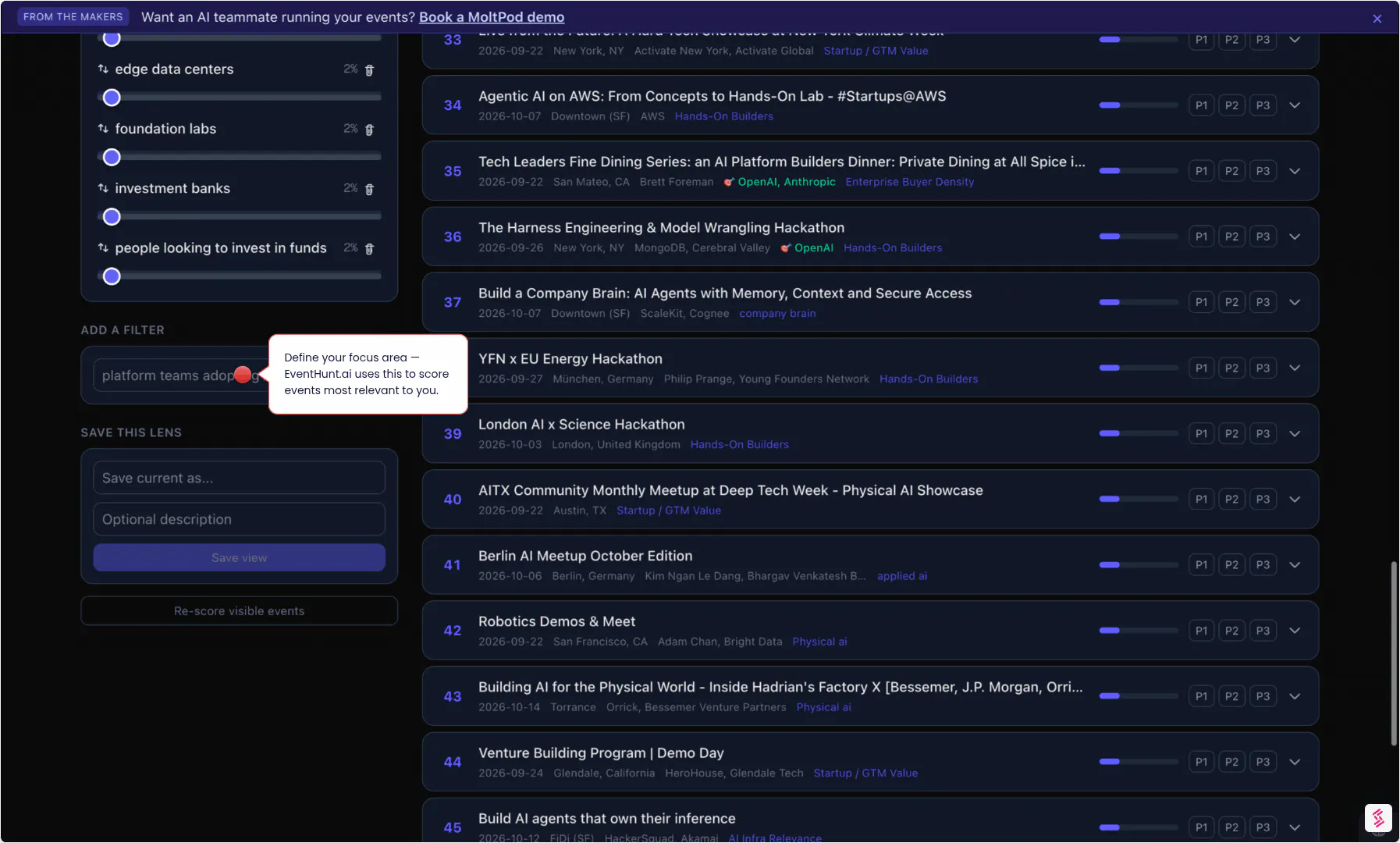Viewport: 1400px width, 843px height.
Task: Open YFN x EU Energy Hackathon chevron
Action: click(1295, 368)
